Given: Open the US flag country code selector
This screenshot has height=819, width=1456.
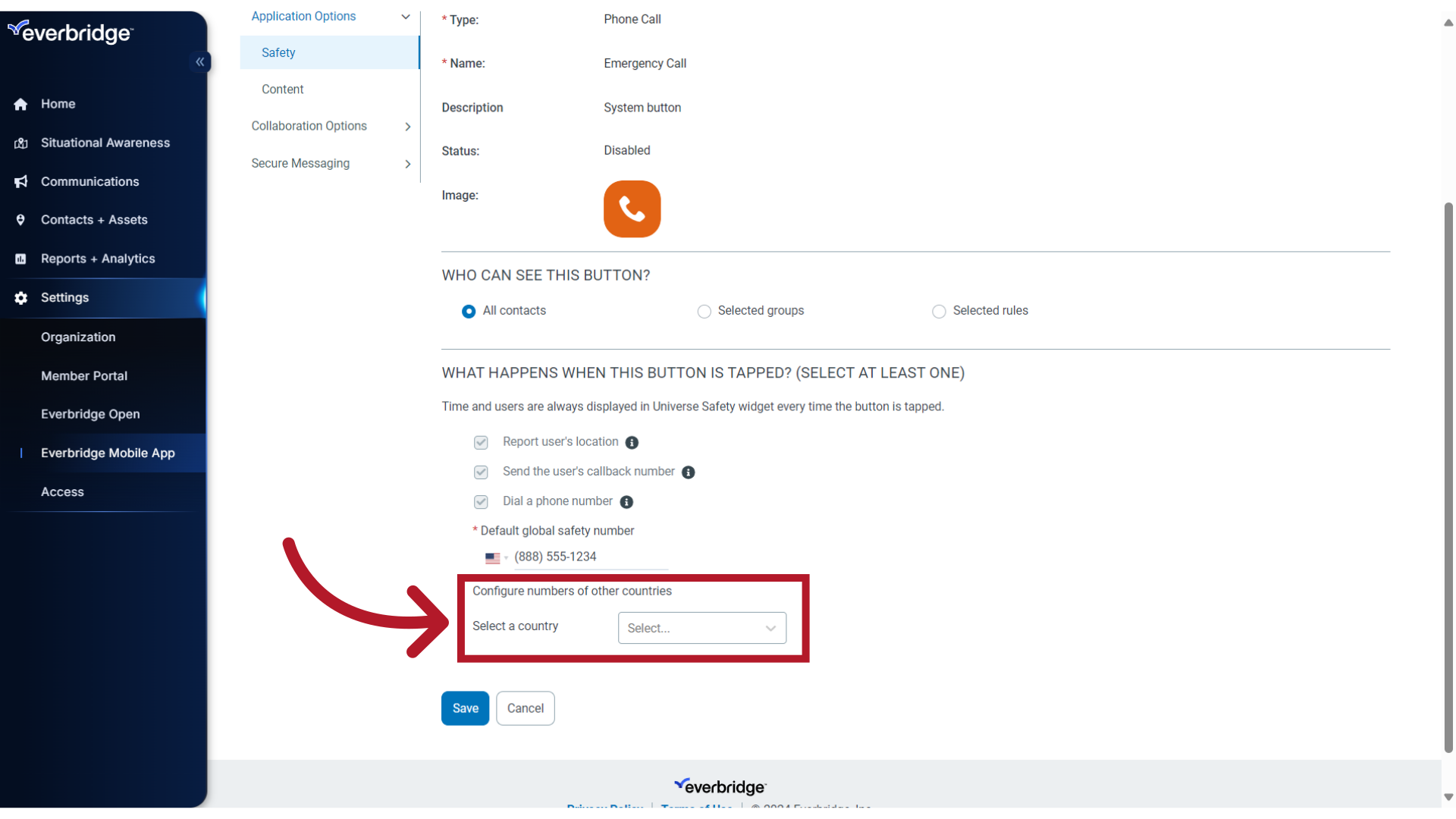Looking at the screenshot, I should [496, 558].
